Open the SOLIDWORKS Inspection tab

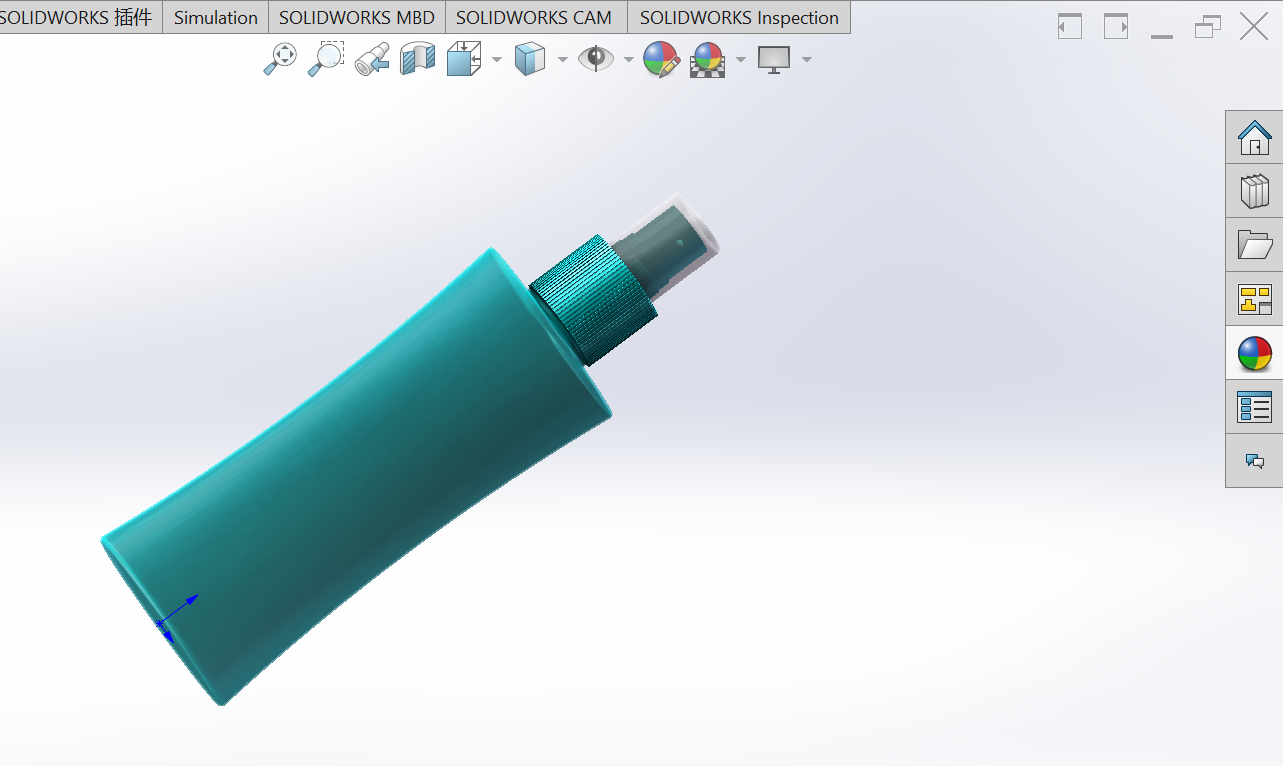pyautogui.click(x=739, y=17)
